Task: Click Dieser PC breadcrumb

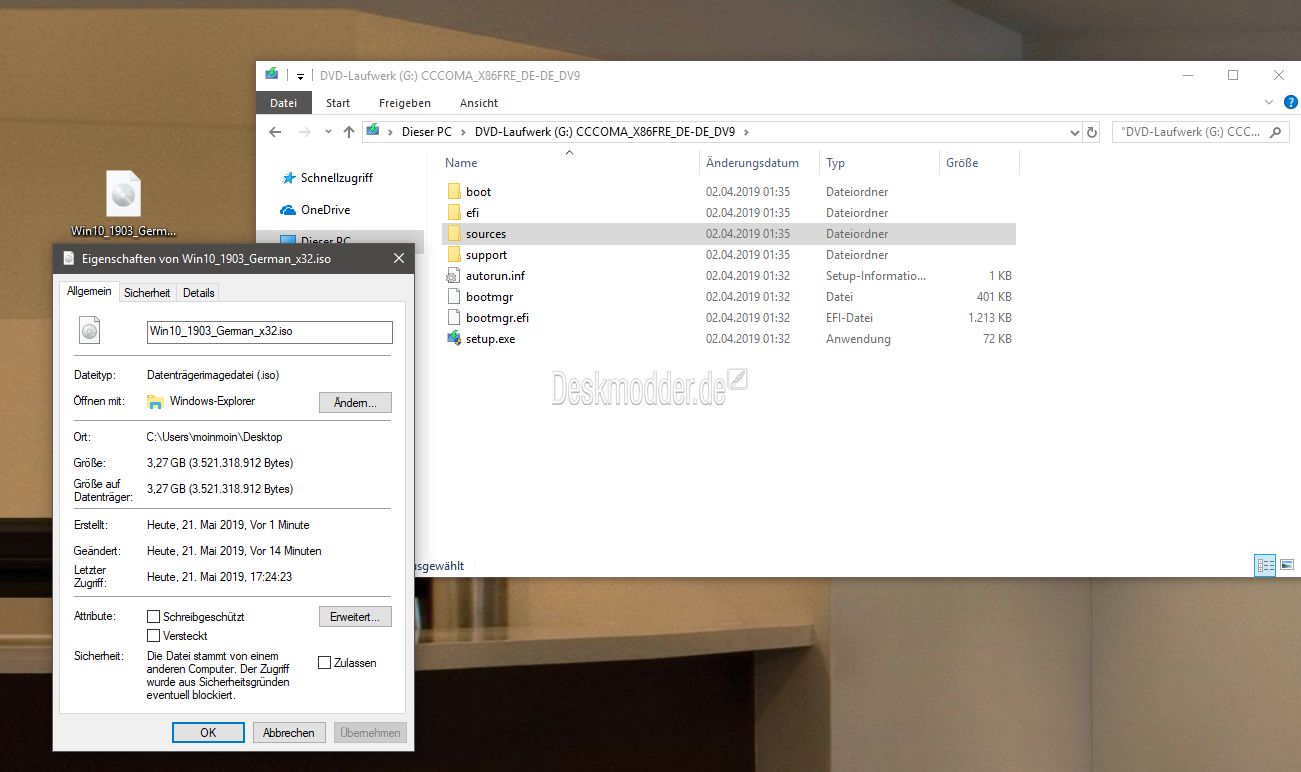Action: point(427,131)
